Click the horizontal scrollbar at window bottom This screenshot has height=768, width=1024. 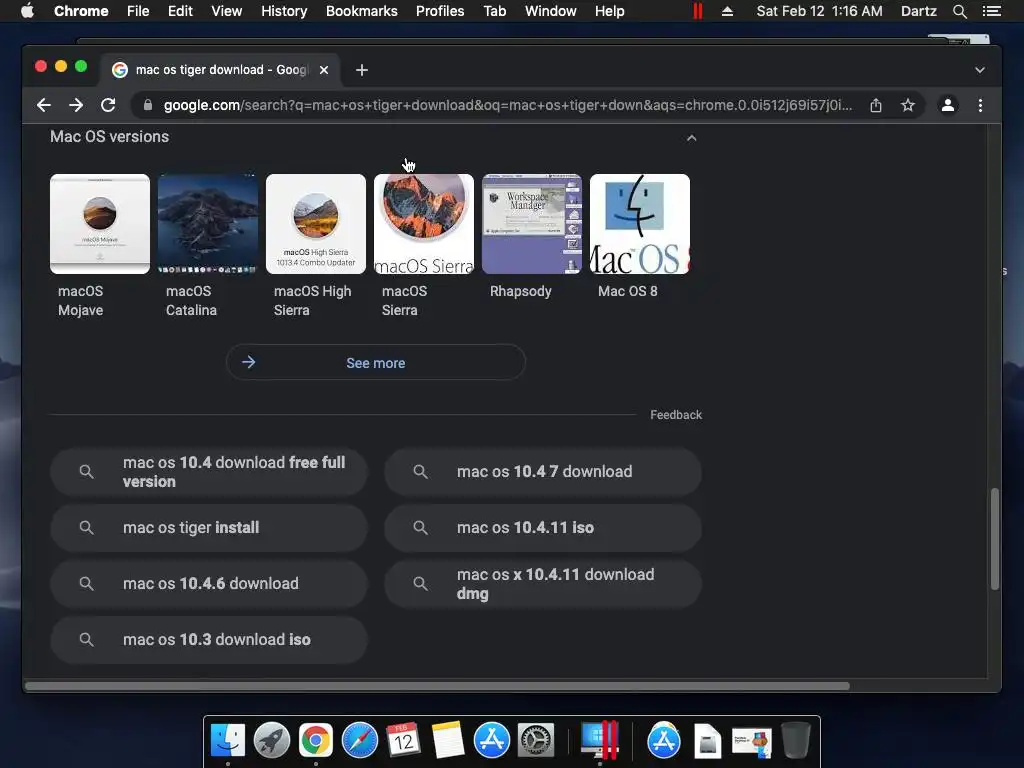click(x=438, y=686)
